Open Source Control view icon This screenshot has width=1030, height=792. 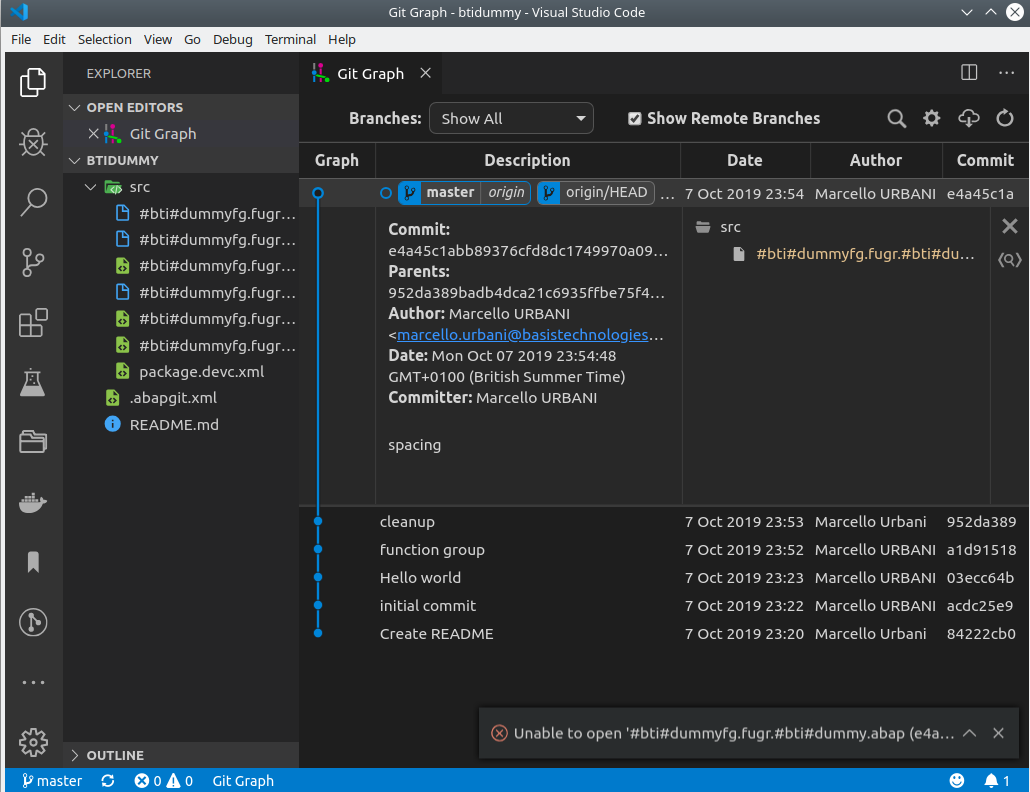pos(33,262)
